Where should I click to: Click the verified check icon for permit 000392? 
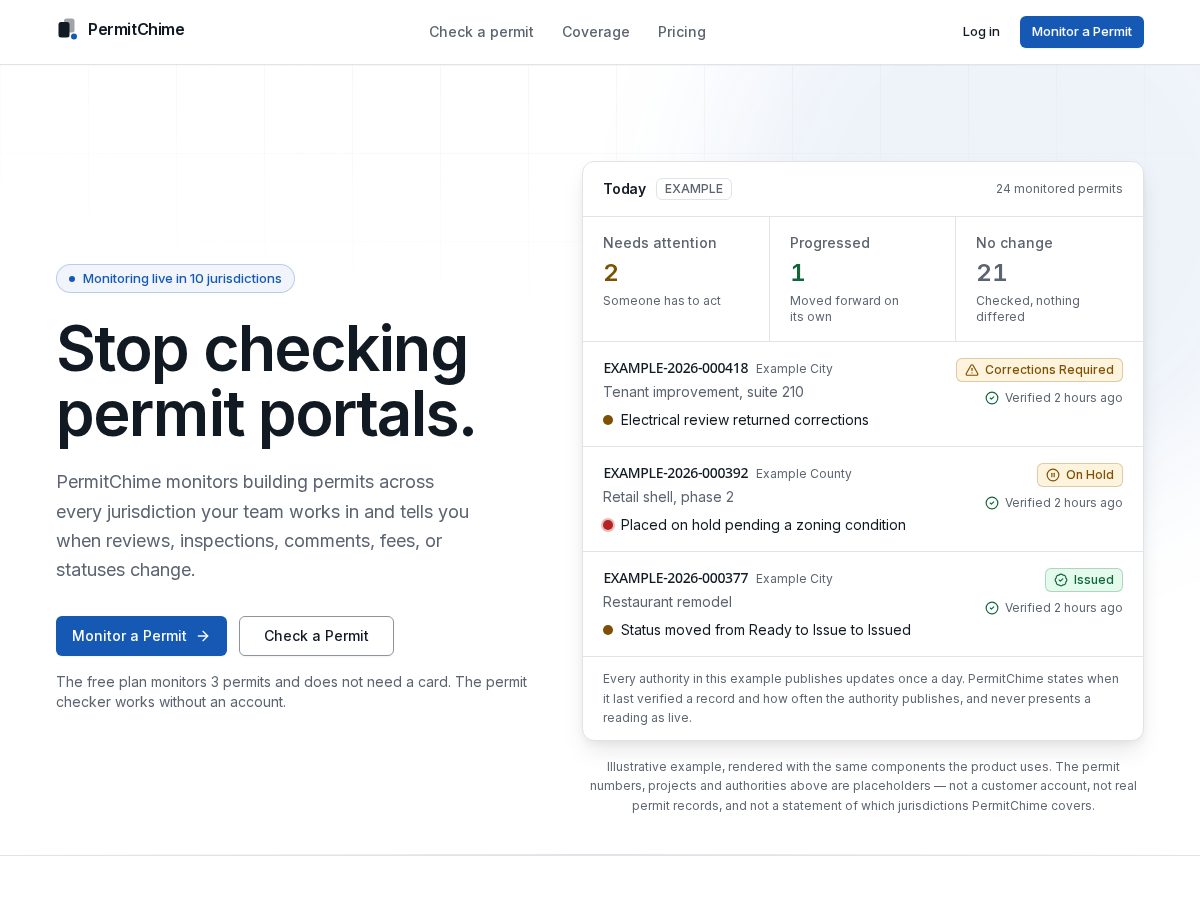(x=992, y=503)
